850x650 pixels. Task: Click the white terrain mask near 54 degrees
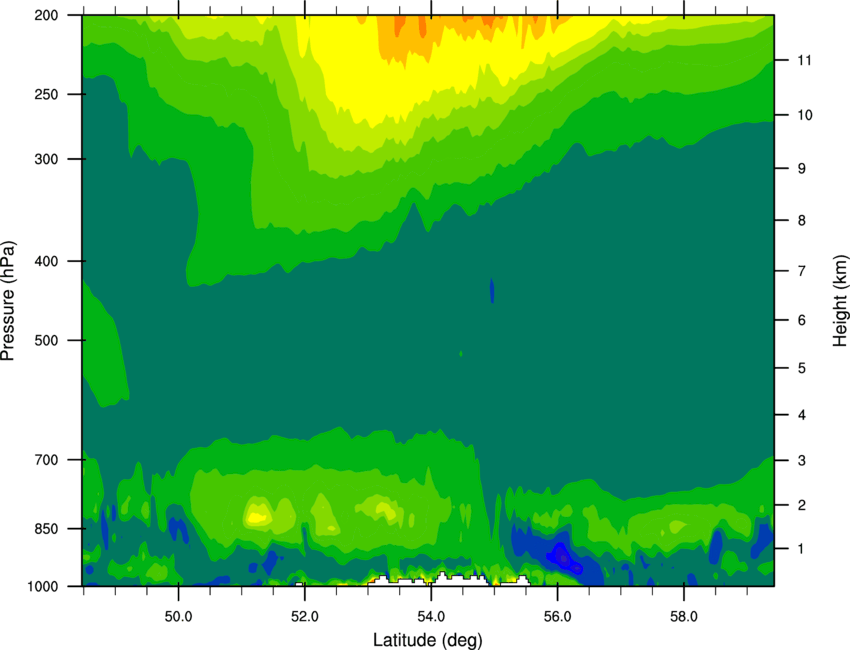(x=458, y=580)
